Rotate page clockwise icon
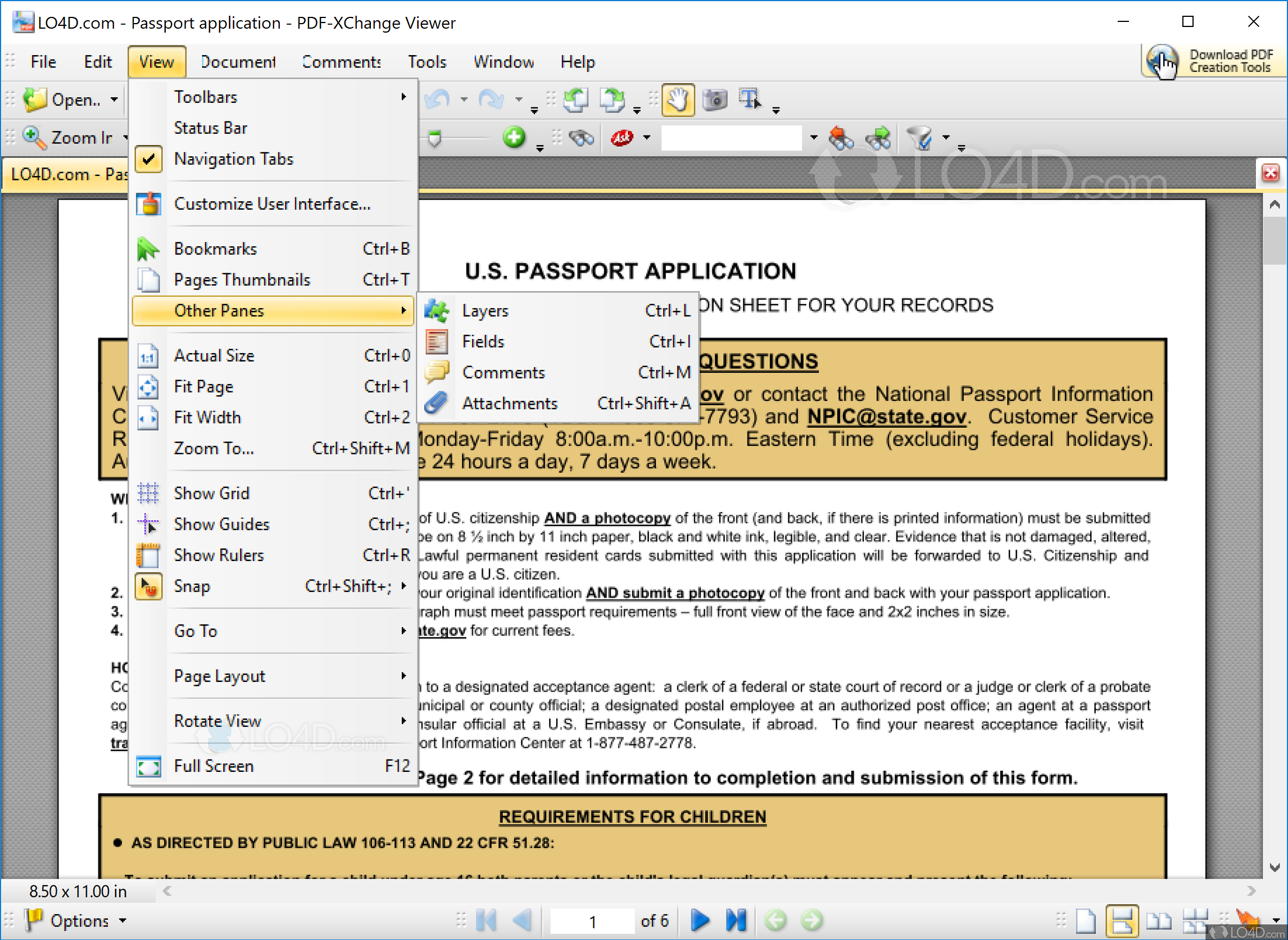The image size is (1288, 940). (x=613, y=100)
